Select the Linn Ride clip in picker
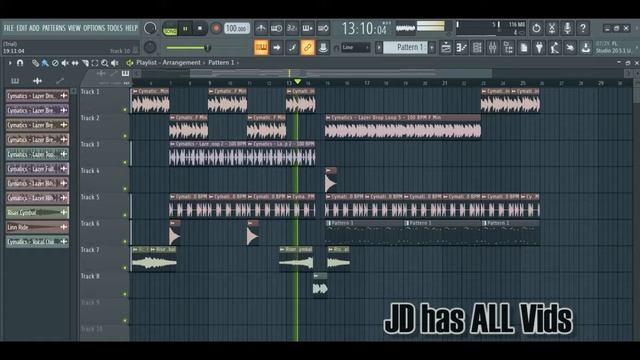Screen dimensions: 640x360 click(37, 227)
